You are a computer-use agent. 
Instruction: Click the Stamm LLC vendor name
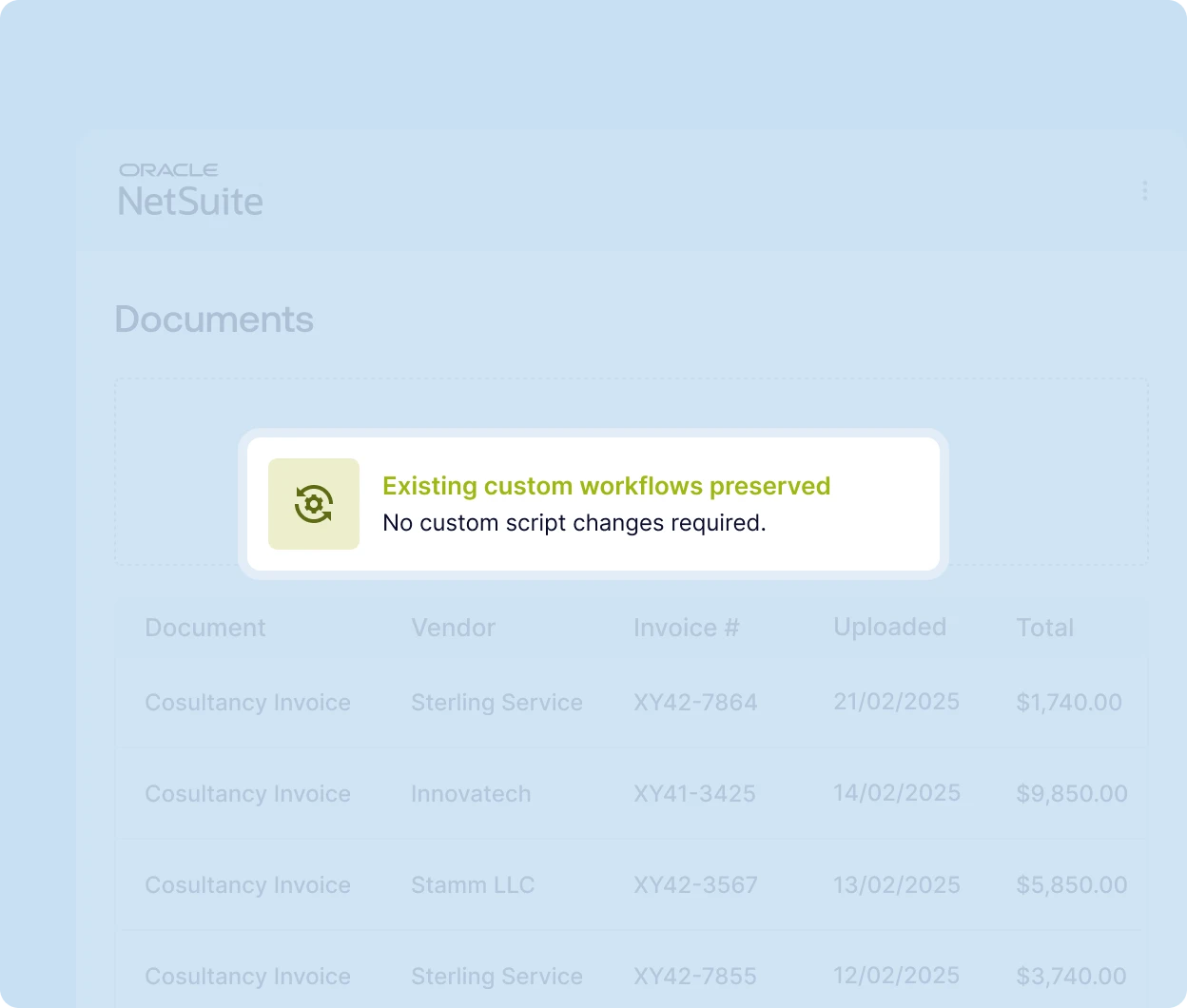coord(473,885)
